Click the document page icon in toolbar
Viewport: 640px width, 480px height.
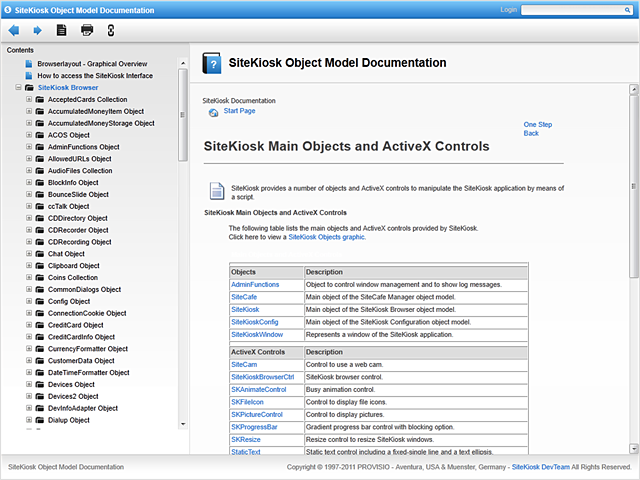(x=62, y=30)
